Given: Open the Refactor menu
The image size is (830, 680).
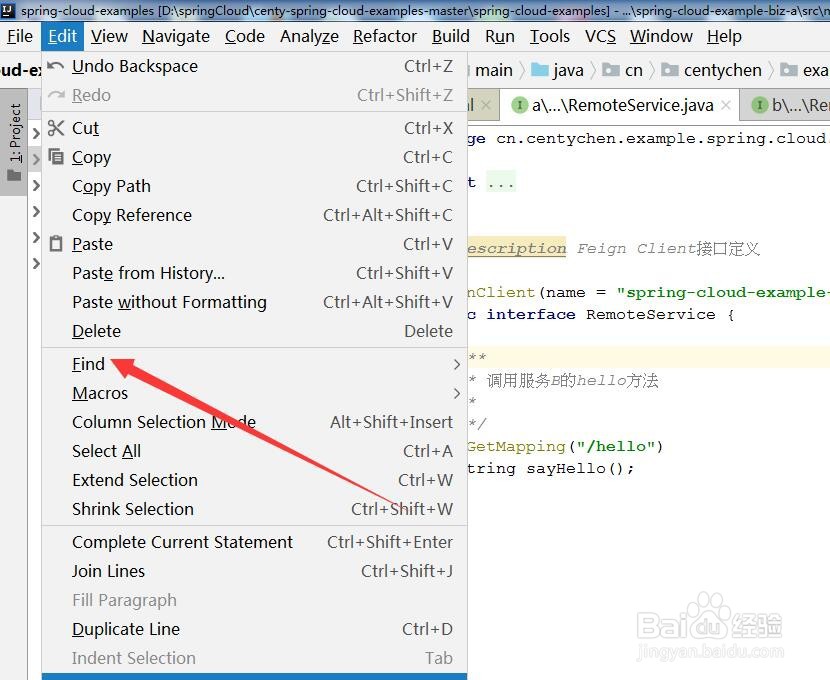Looking at the screenshot, I should [x=385, y=36].
